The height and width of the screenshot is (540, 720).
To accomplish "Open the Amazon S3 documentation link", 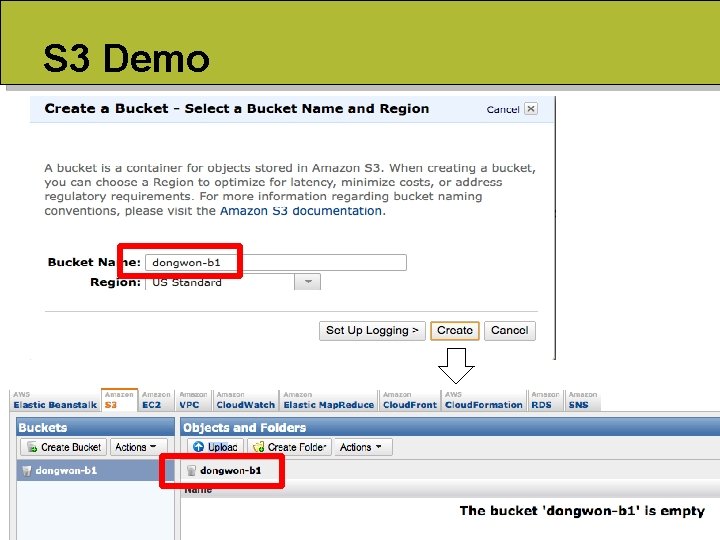I will click(301, 211).
